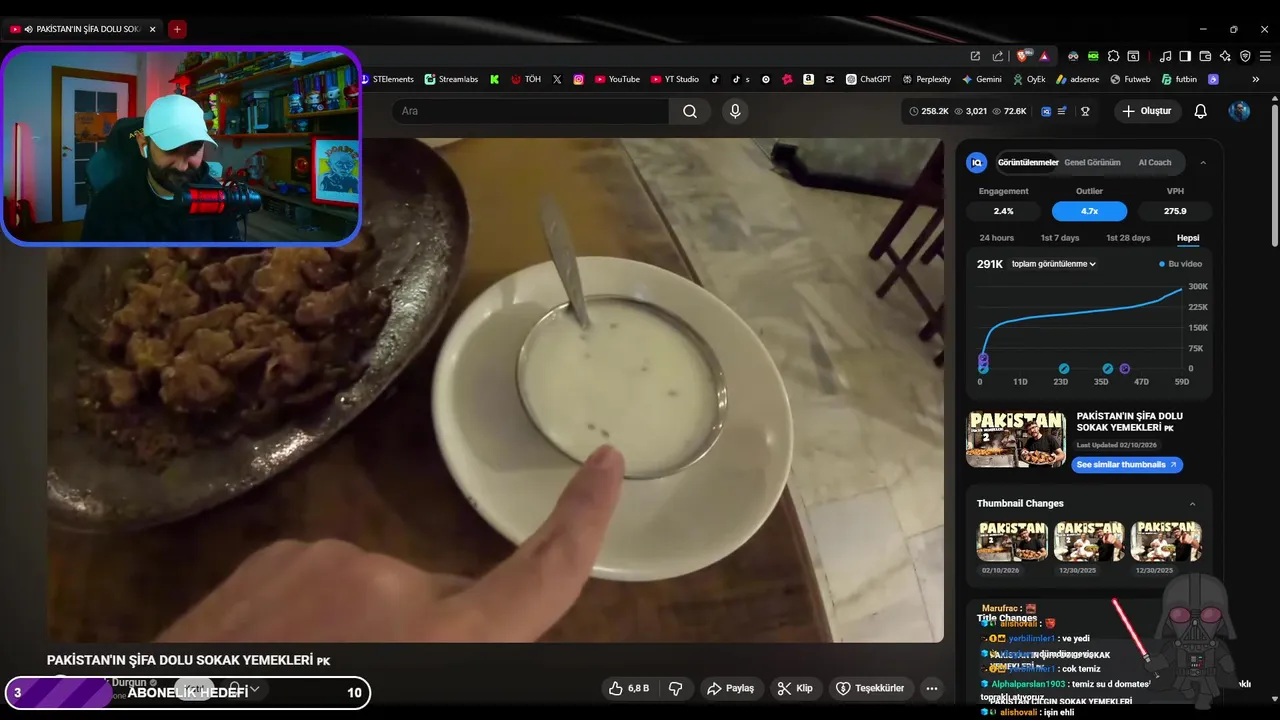Open the account avatar menu

[1239, 111]
